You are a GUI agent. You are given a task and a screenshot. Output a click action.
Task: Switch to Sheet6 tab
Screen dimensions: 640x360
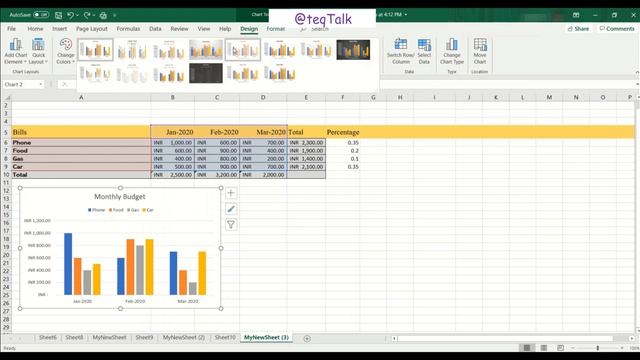pos(48,338)
